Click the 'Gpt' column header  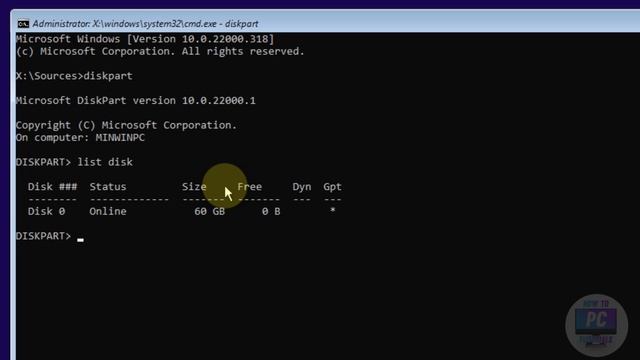[x=332, y=187]
